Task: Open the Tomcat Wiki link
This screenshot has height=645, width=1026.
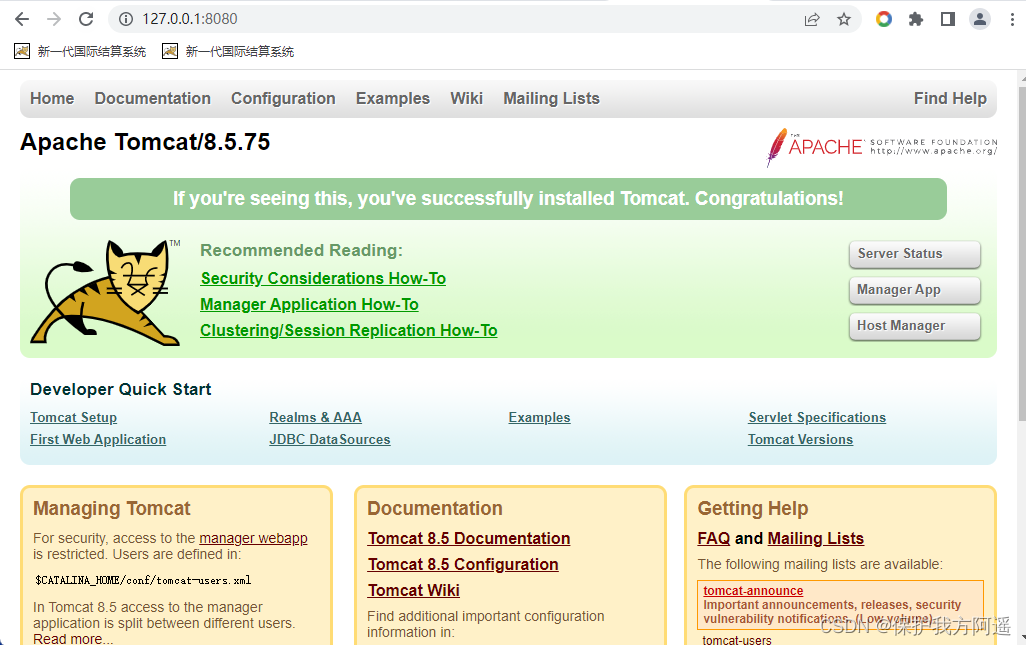Action: pyautogui.click(x=414, y=591)
